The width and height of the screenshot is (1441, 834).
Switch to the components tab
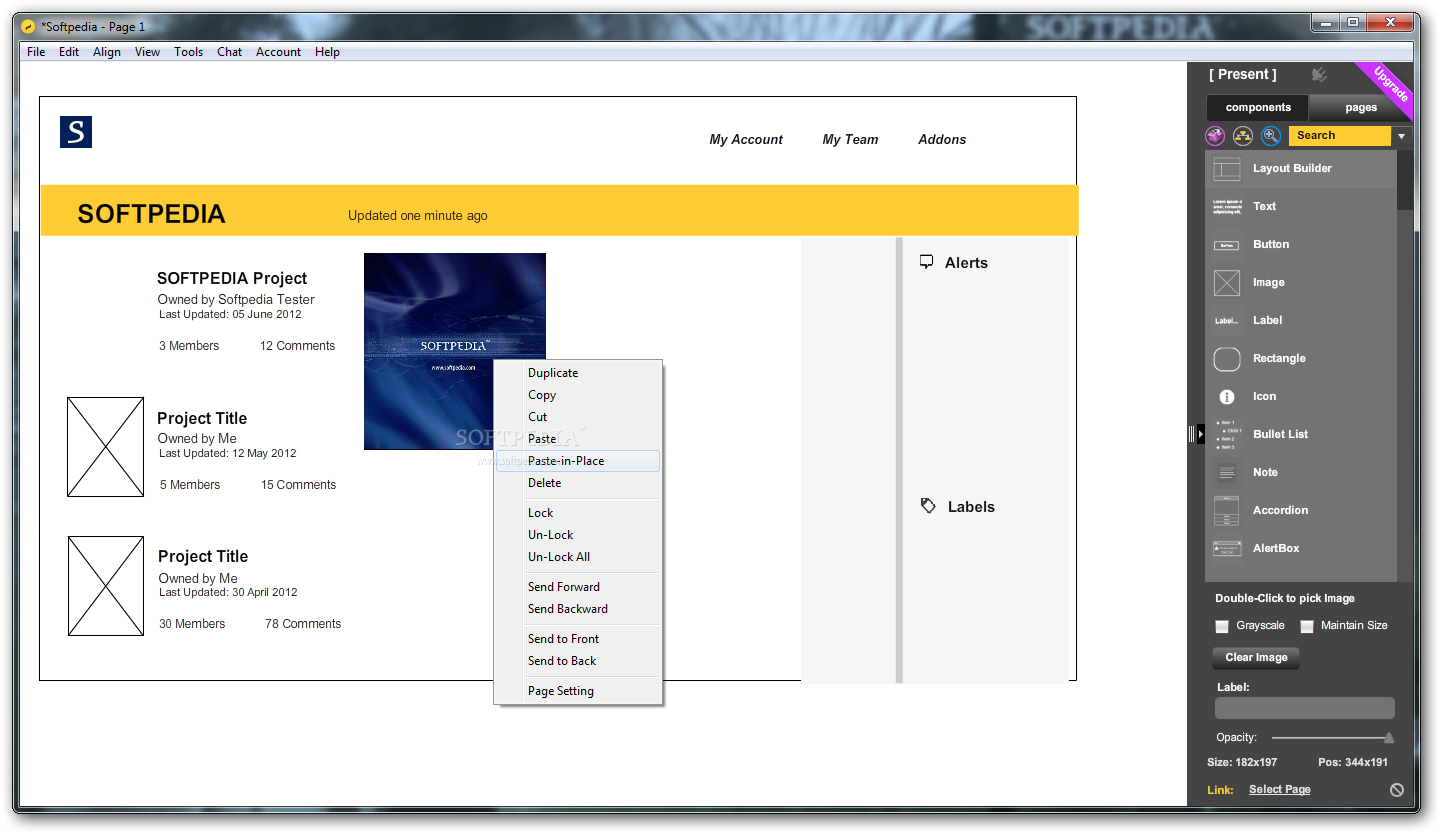pos(1258,107)
